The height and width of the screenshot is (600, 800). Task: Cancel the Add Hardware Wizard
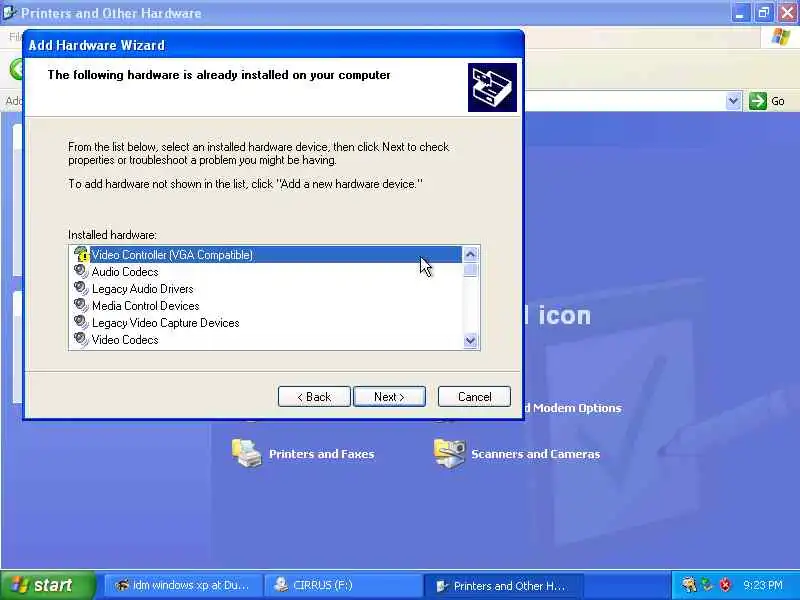474,396
